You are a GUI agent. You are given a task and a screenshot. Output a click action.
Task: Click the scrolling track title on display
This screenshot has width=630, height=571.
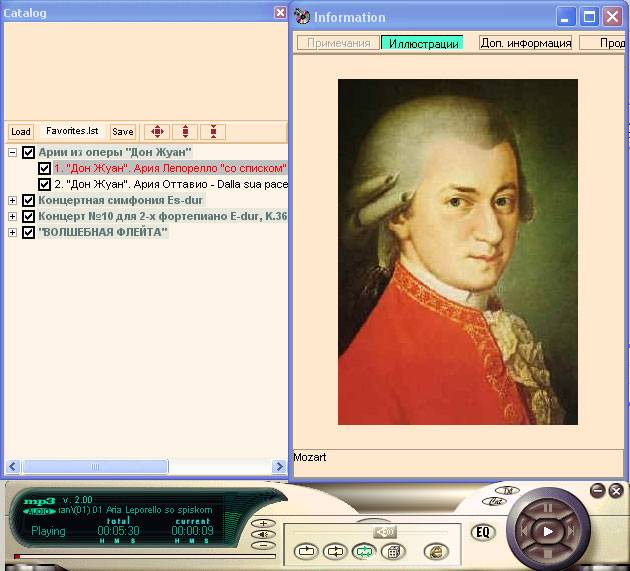click(x=135, y=510)
